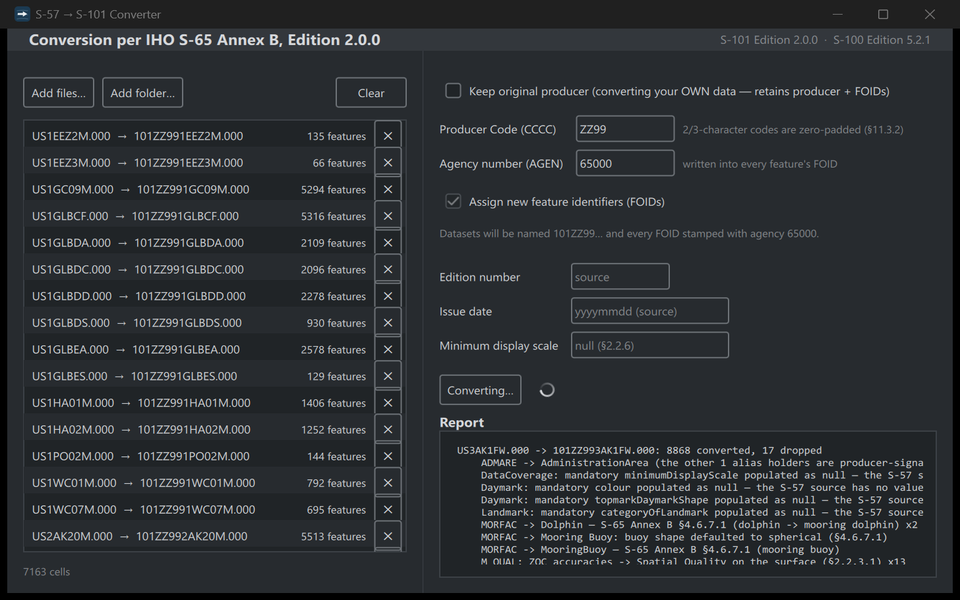960x600 pixels.
Task: Toggle Assign new feature identifiers checkbox
Action: (453, 201)
